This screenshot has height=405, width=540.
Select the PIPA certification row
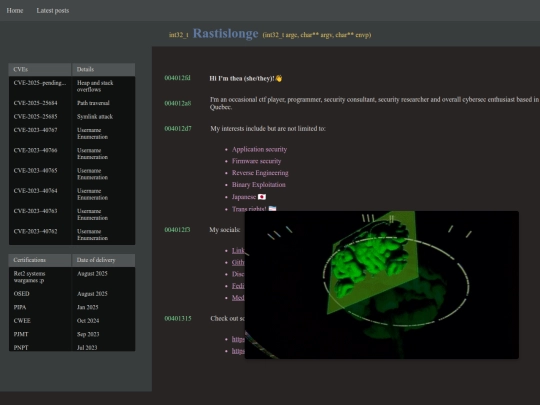pyautogui.click(x=72, y=307)
